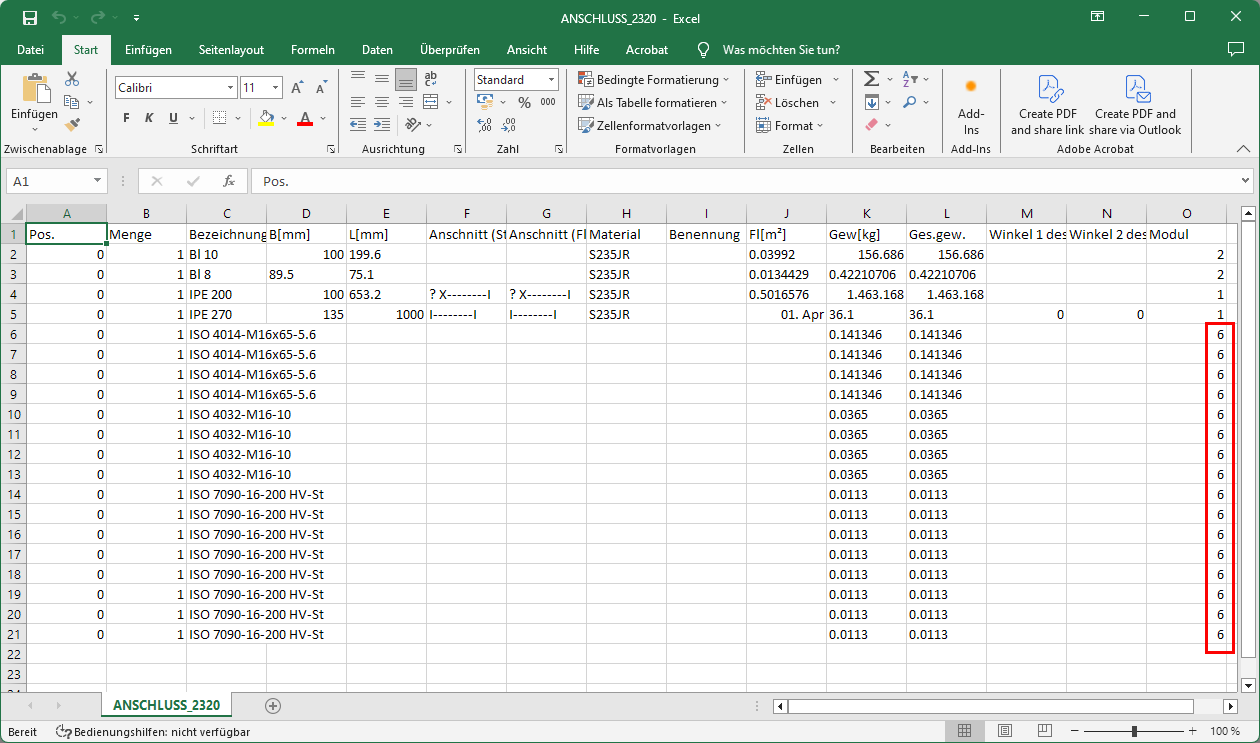
Task: Open the Formeln ribbon tab
Action: [x=312, y=49]
